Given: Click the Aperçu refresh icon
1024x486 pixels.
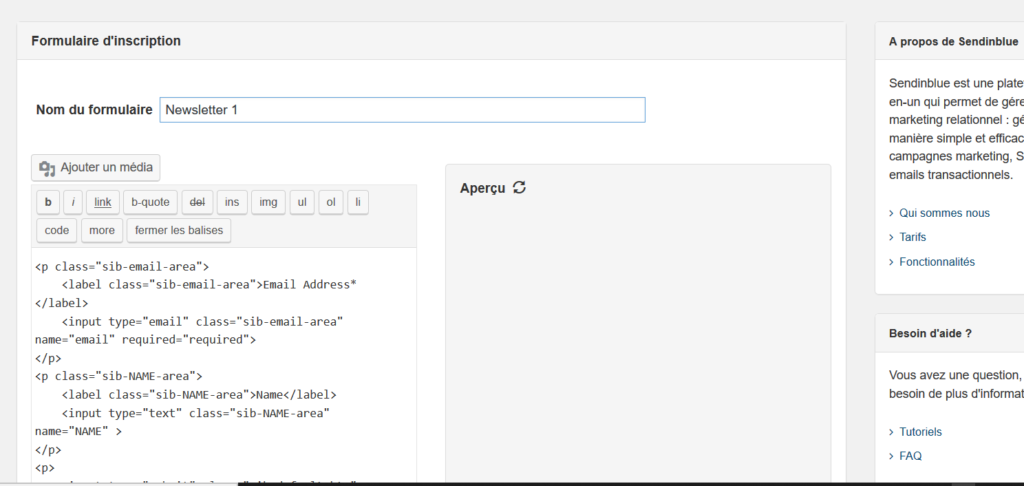Looking at the screenshot, I should click(519, 187).
